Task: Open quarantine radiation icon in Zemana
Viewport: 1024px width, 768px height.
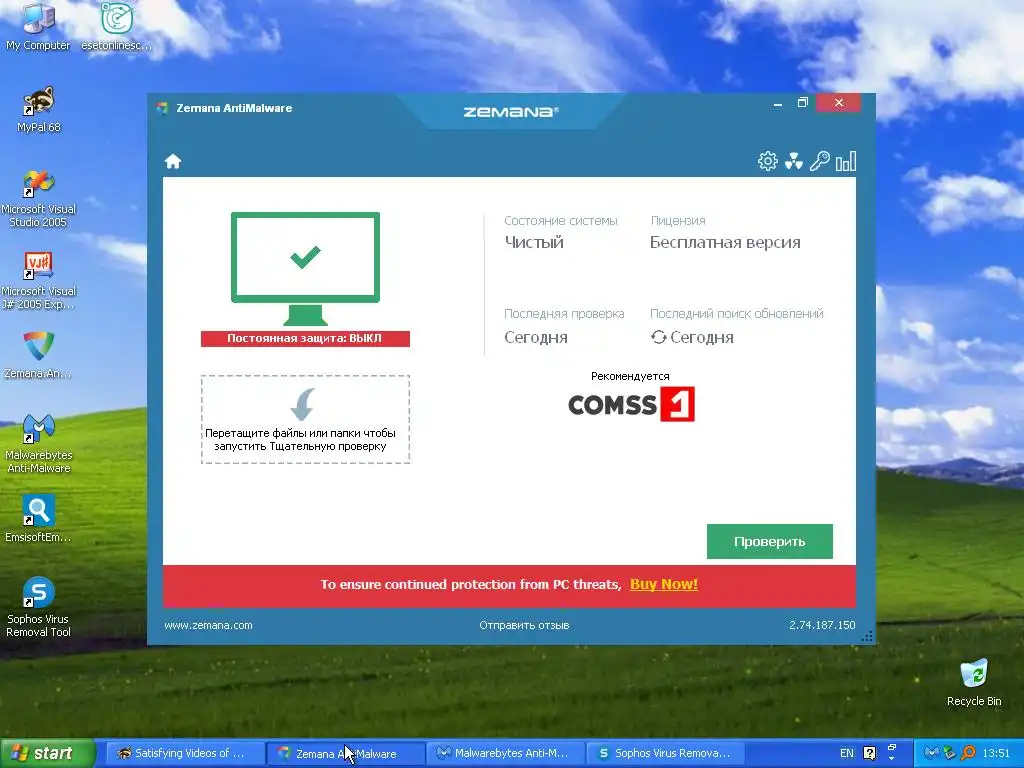Action: point(793,161)
